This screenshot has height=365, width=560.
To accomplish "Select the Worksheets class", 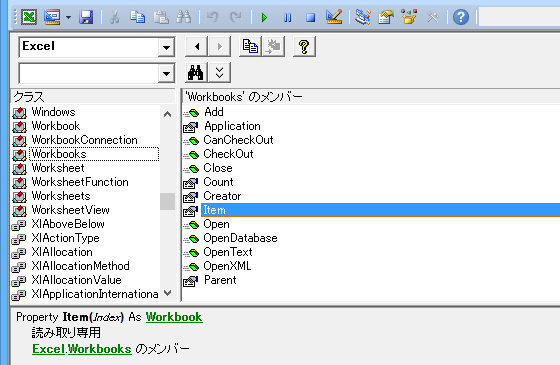I will [x=61, y=196].
